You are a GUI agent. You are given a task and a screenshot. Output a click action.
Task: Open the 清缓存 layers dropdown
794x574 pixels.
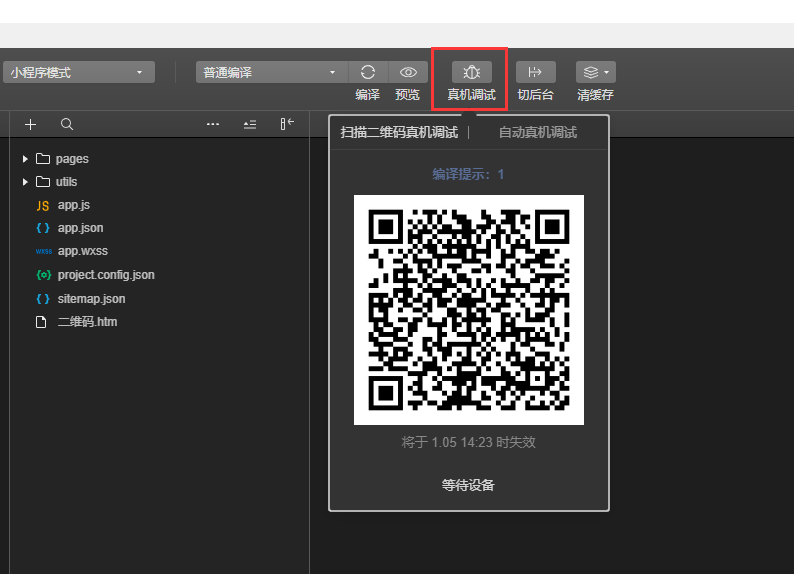596,72
